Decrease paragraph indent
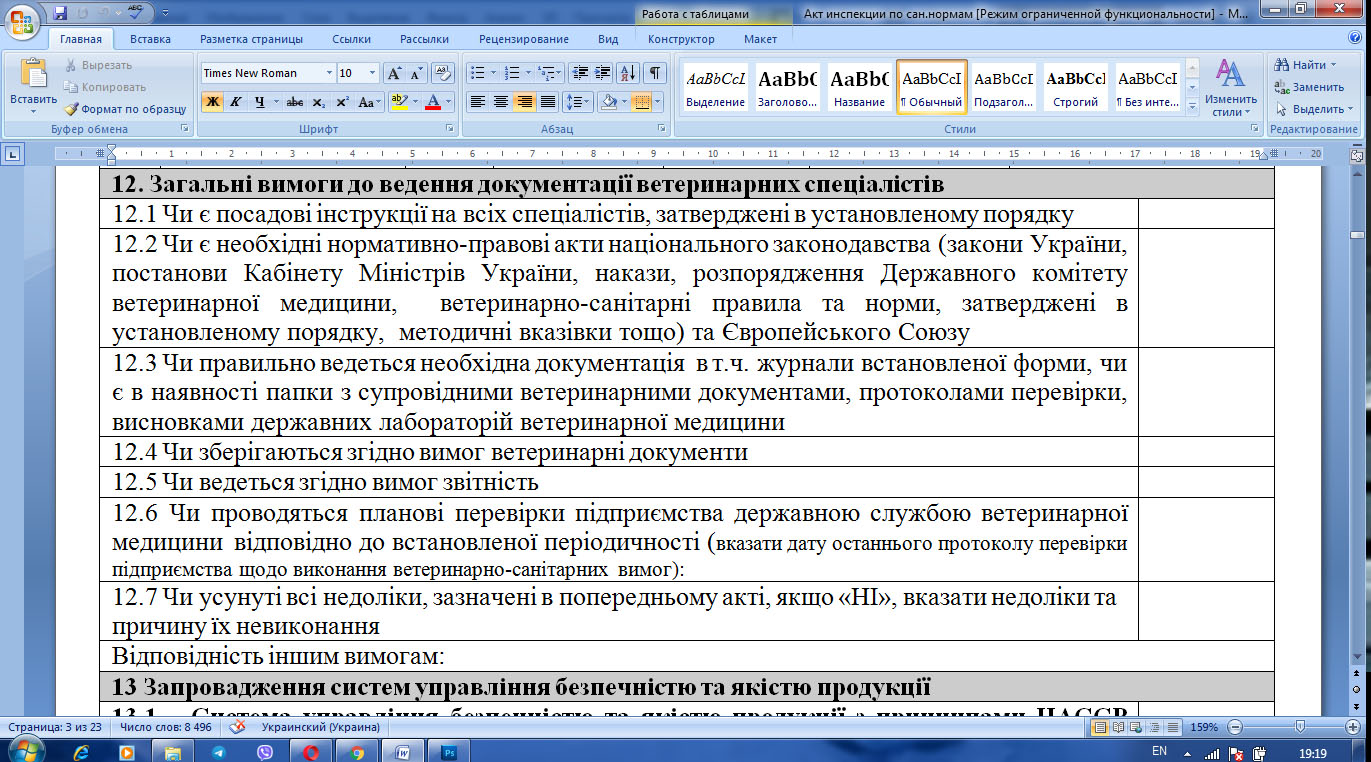The height and width of the screenshot is (762, 1371). (580, 73)
